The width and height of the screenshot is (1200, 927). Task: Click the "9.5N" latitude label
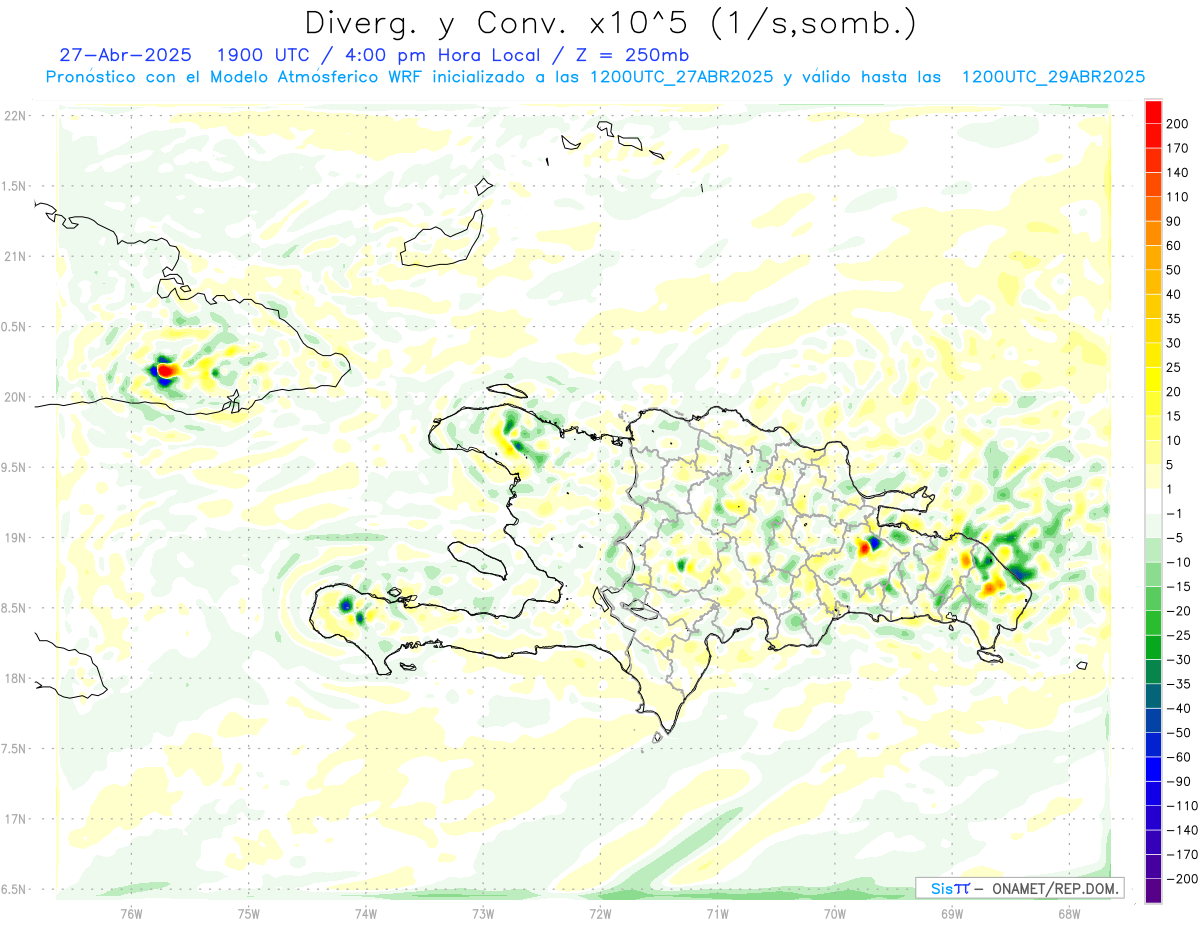[x=14, y=467]
